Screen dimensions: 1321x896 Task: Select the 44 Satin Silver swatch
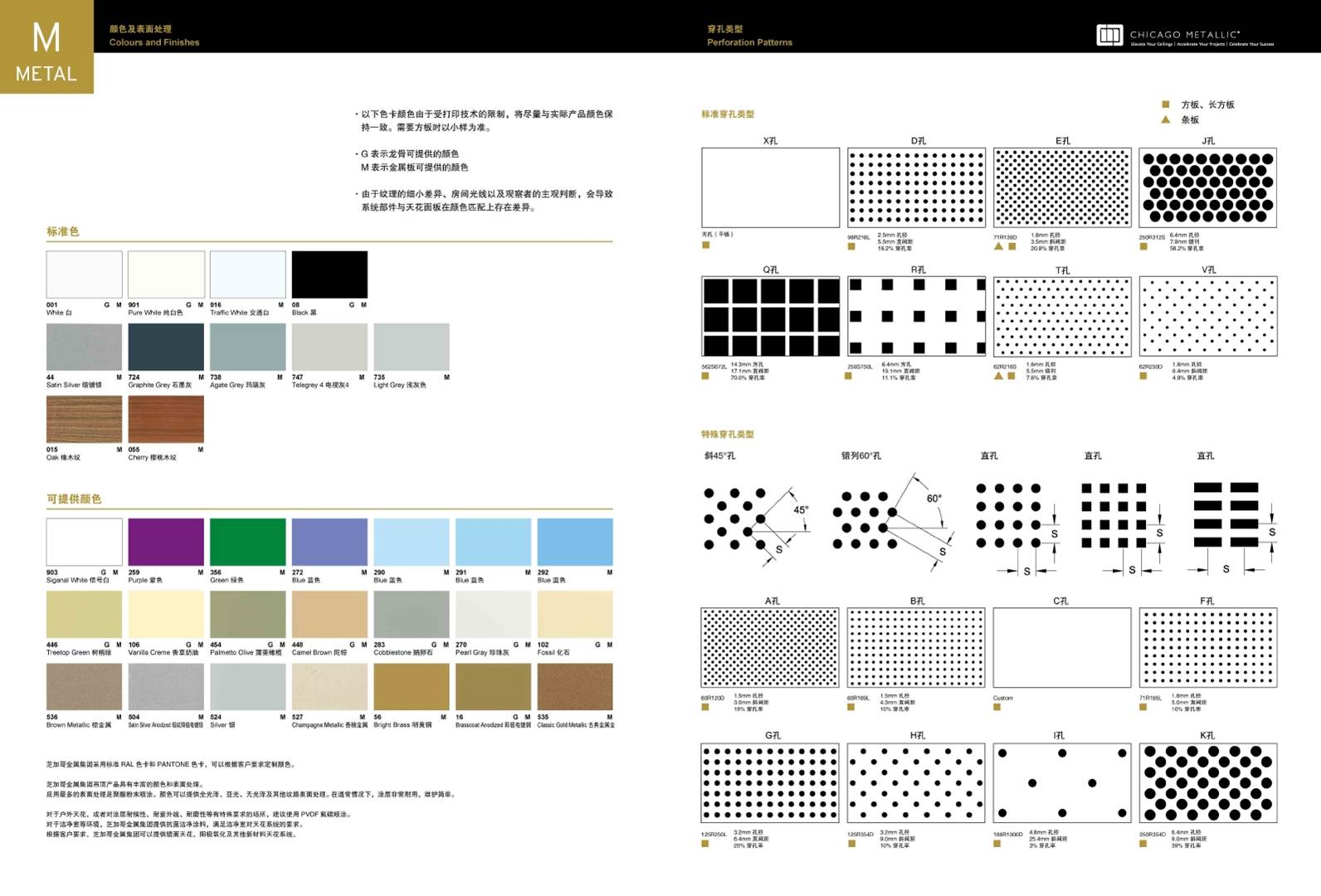tap(84, 347)
